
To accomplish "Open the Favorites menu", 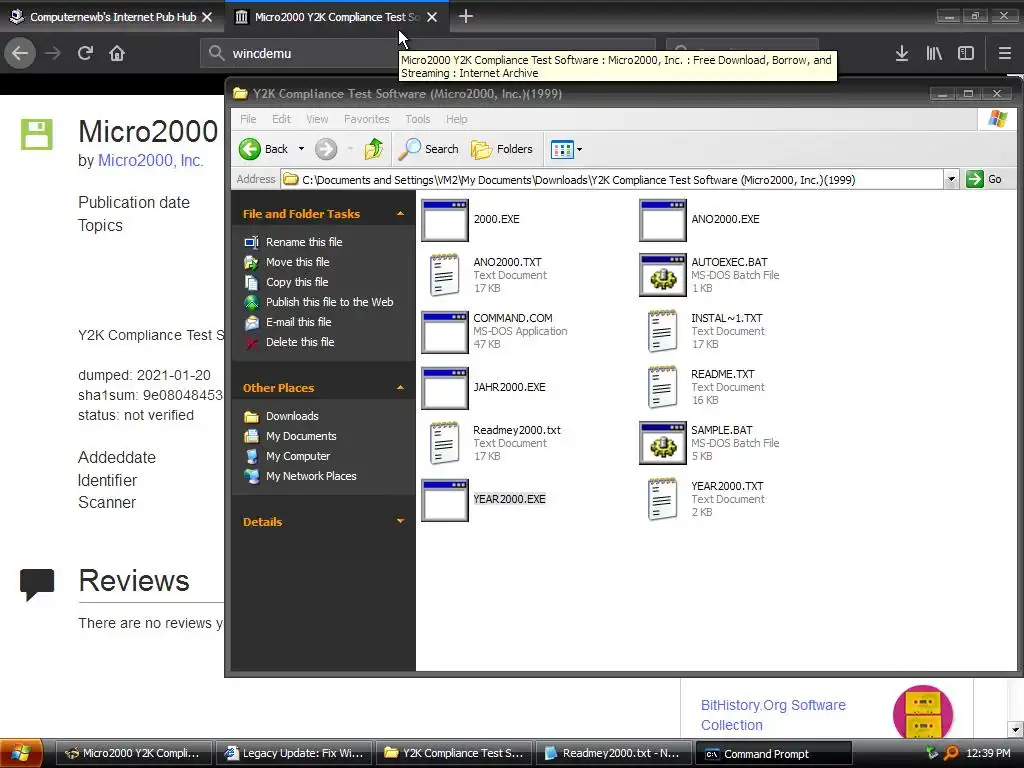I will click(366, 119).
